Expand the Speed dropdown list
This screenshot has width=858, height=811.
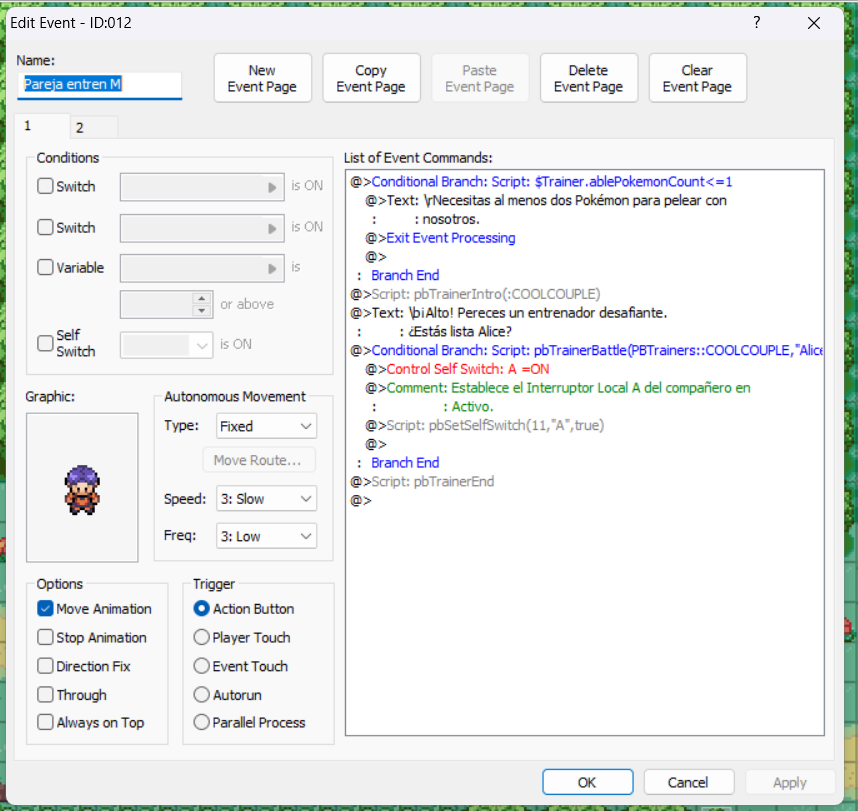[x=266, y=499]
